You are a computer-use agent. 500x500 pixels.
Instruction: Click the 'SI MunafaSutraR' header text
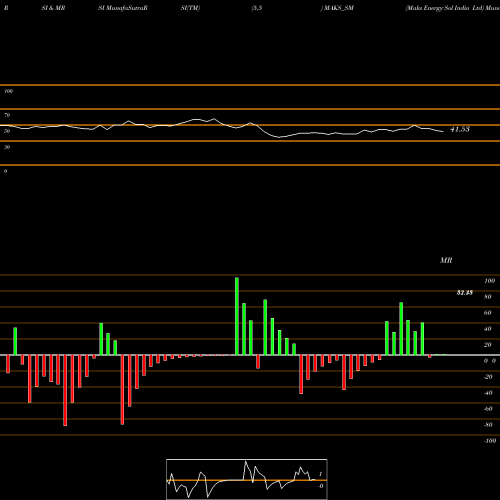(x=123, y=8)
